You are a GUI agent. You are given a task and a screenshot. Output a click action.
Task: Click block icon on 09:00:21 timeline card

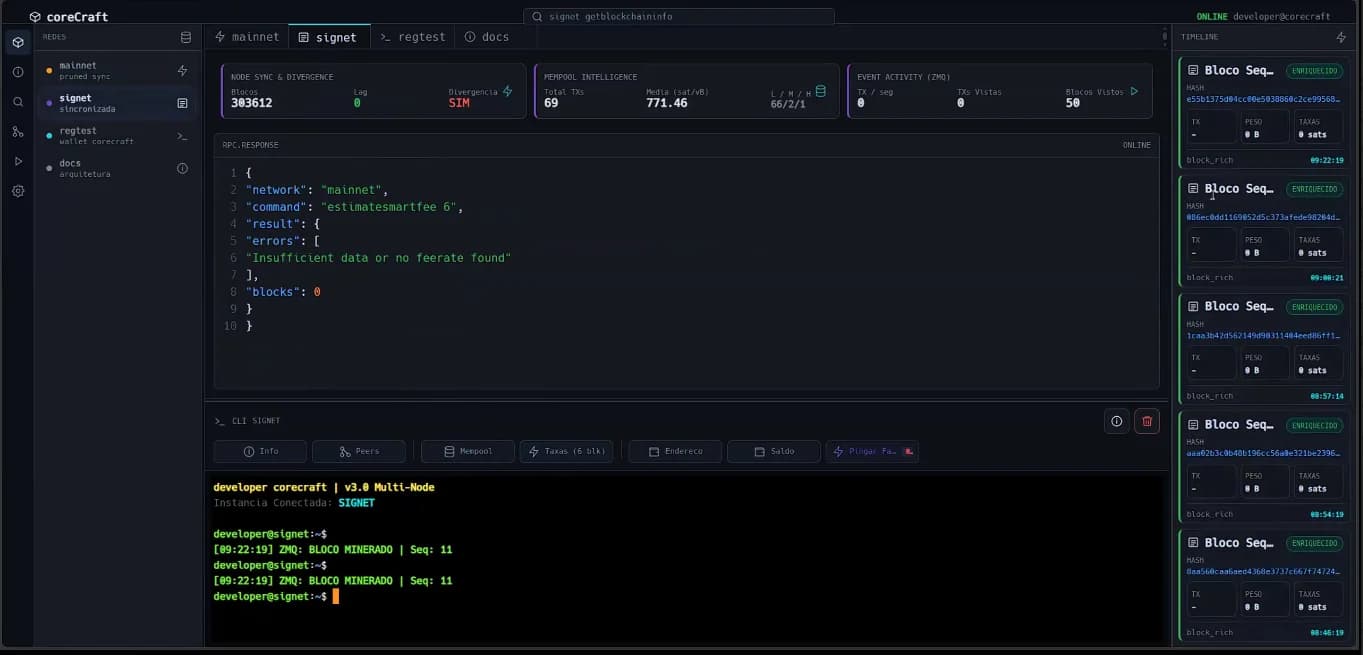(x=1193, y=188)
